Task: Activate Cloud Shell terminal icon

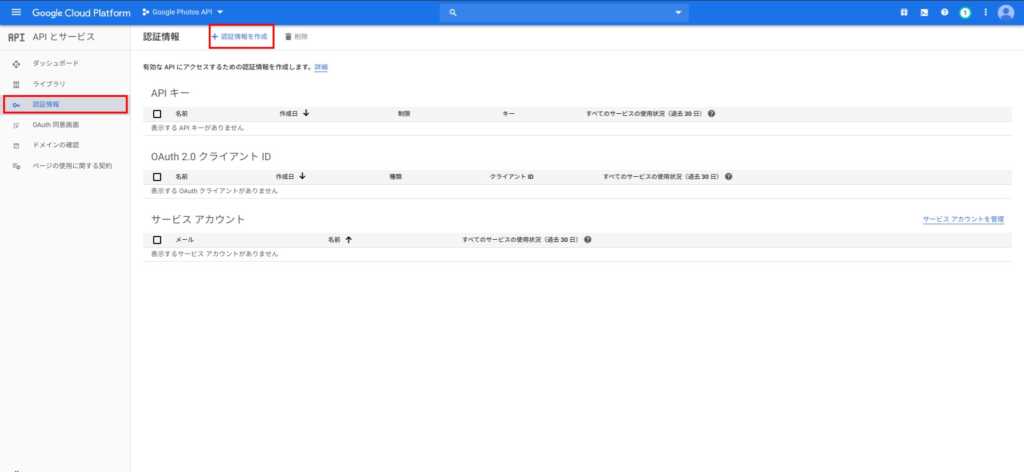Action: click(924, 12)
